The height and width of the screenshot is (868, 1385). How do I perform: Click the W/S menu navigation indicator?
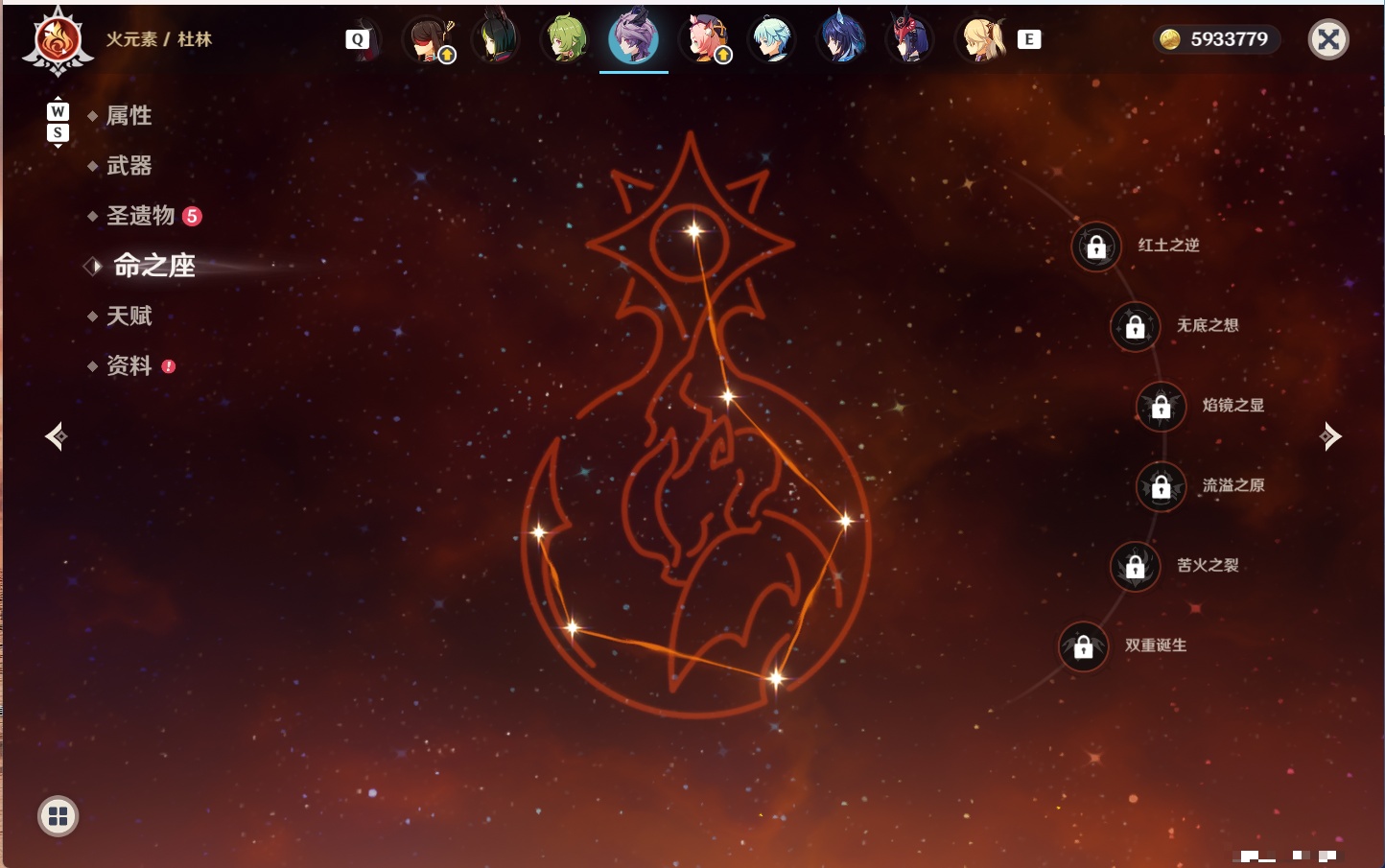58,122
